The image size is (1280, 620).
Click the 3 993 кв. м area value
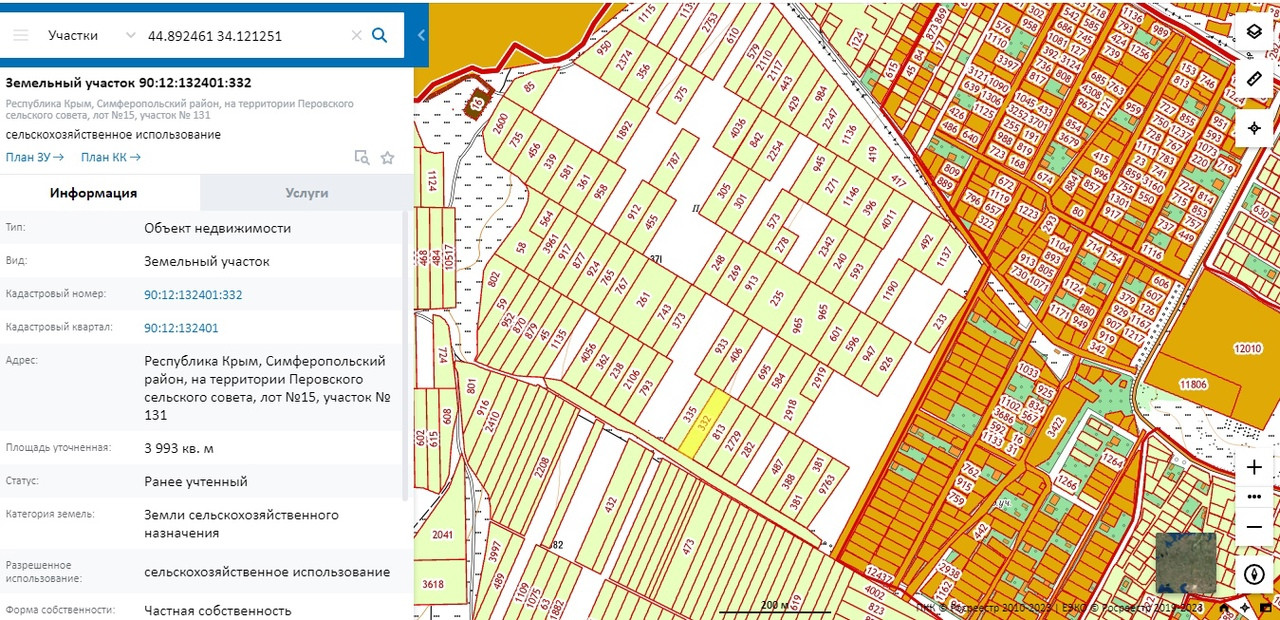[178, 448]
